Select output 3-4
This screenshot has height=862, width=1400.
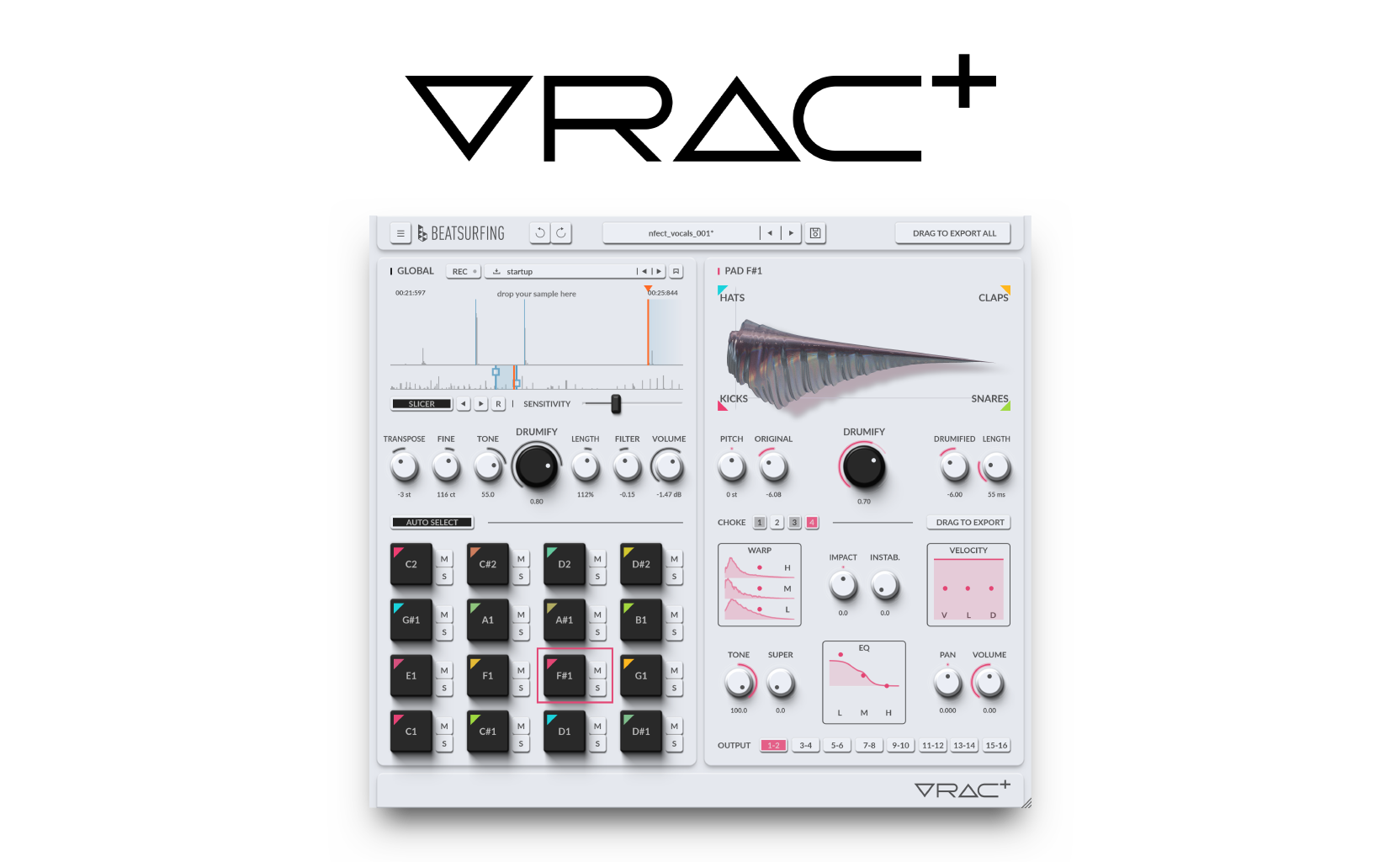point(806,746)
